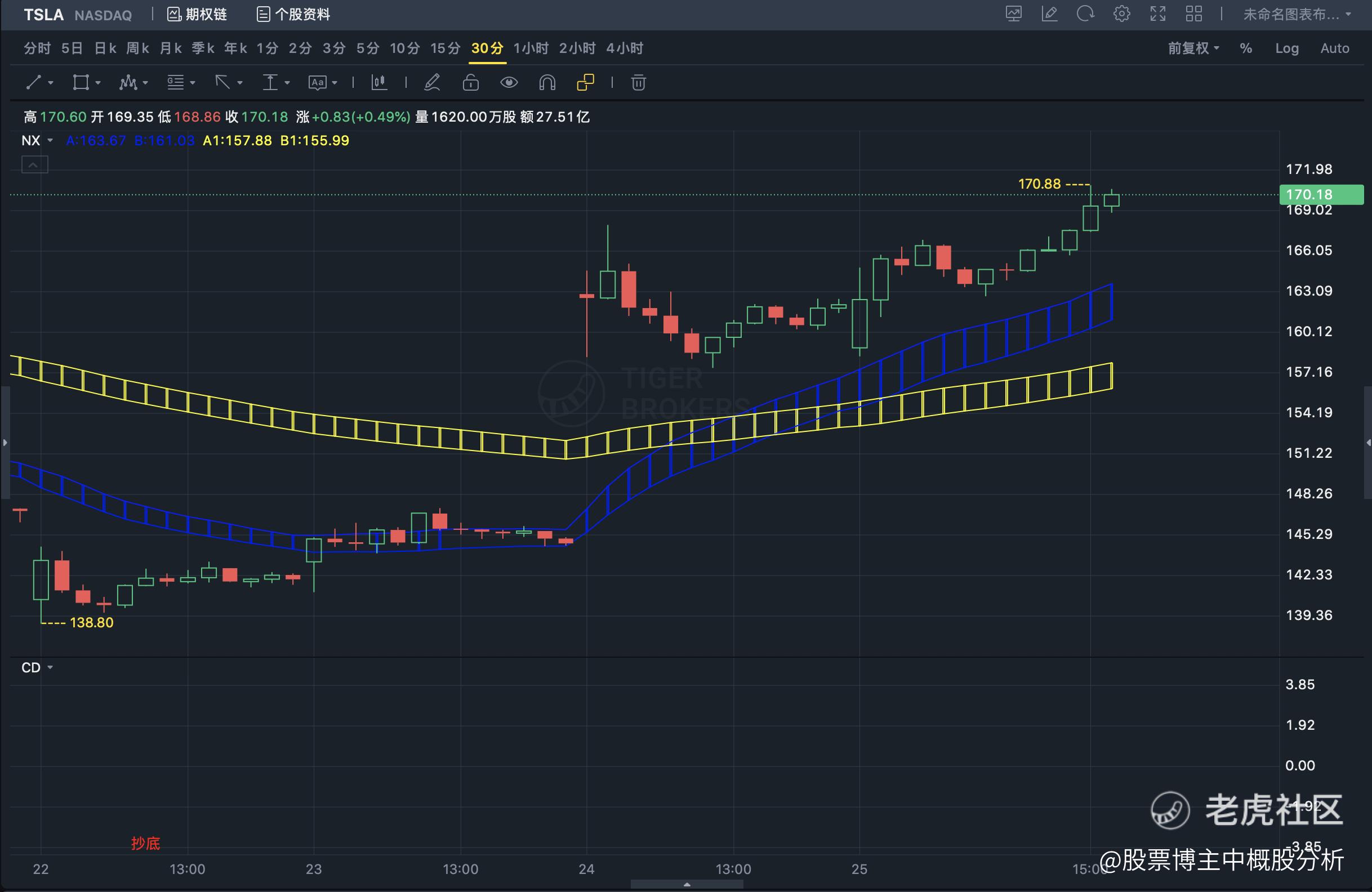Click the candlestick chart type icon
The width and height of the screenshot is (1372, 892).
point(378,82)
